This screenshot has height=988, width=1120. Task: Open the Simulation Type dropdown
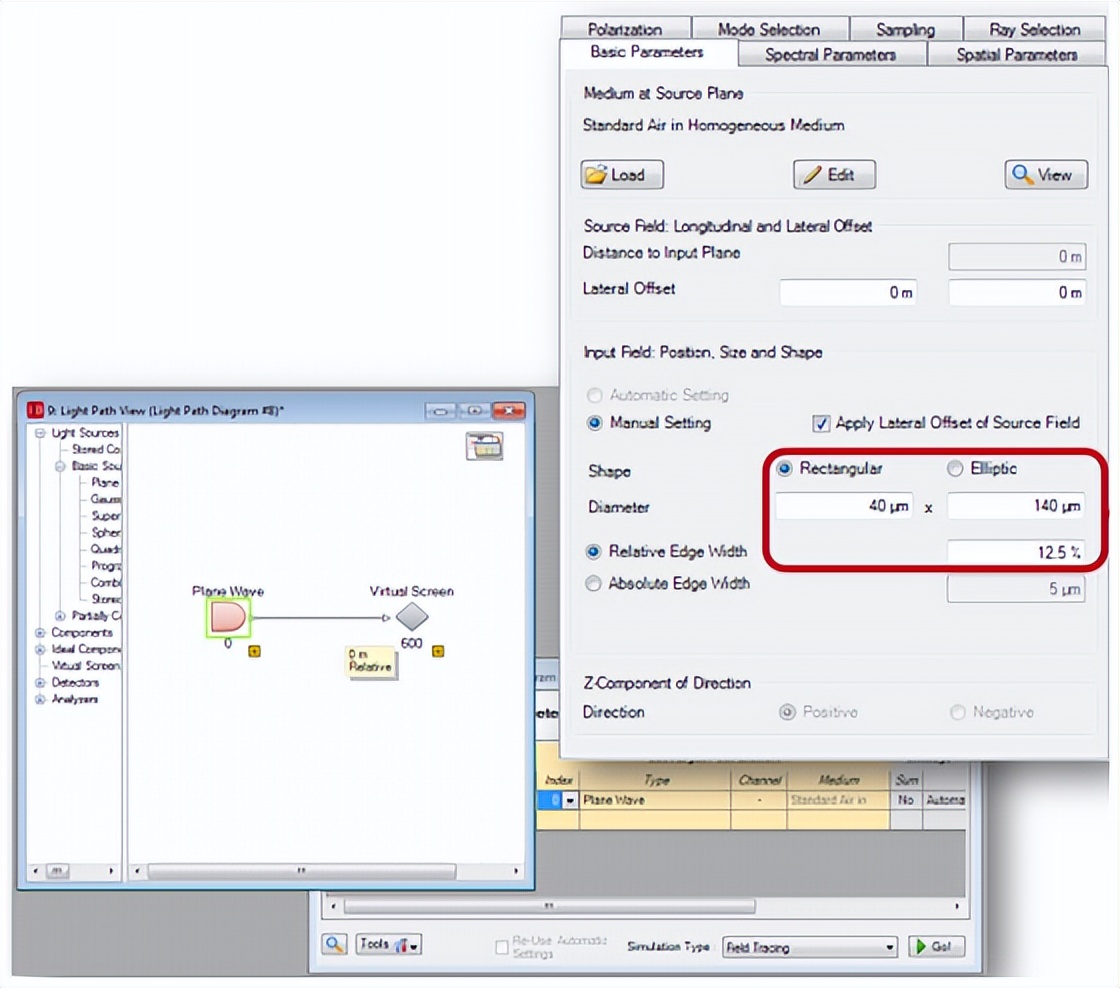point(810,947)
